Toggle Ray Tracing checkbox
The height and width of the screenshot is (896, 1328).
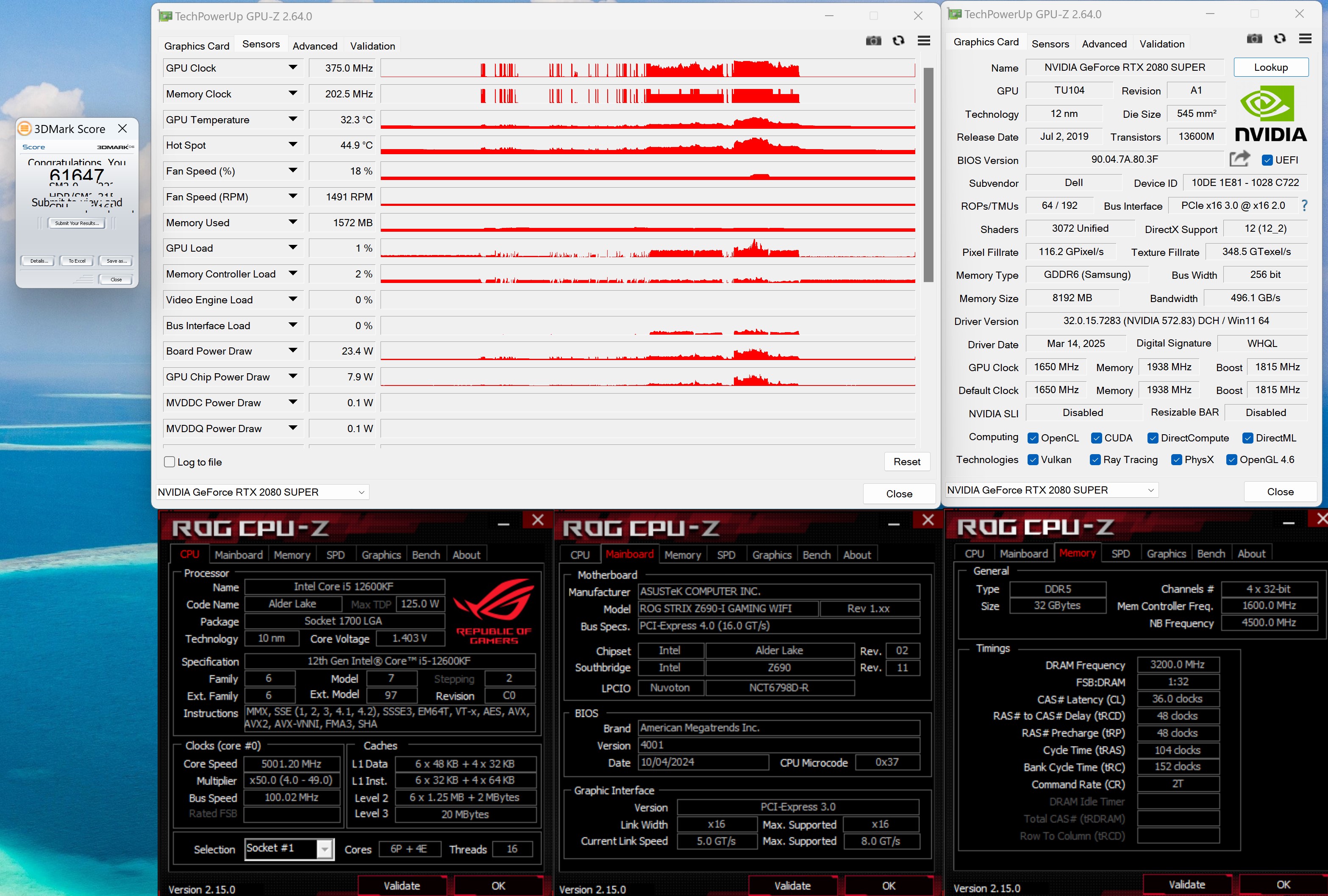tap(1095, 460)
